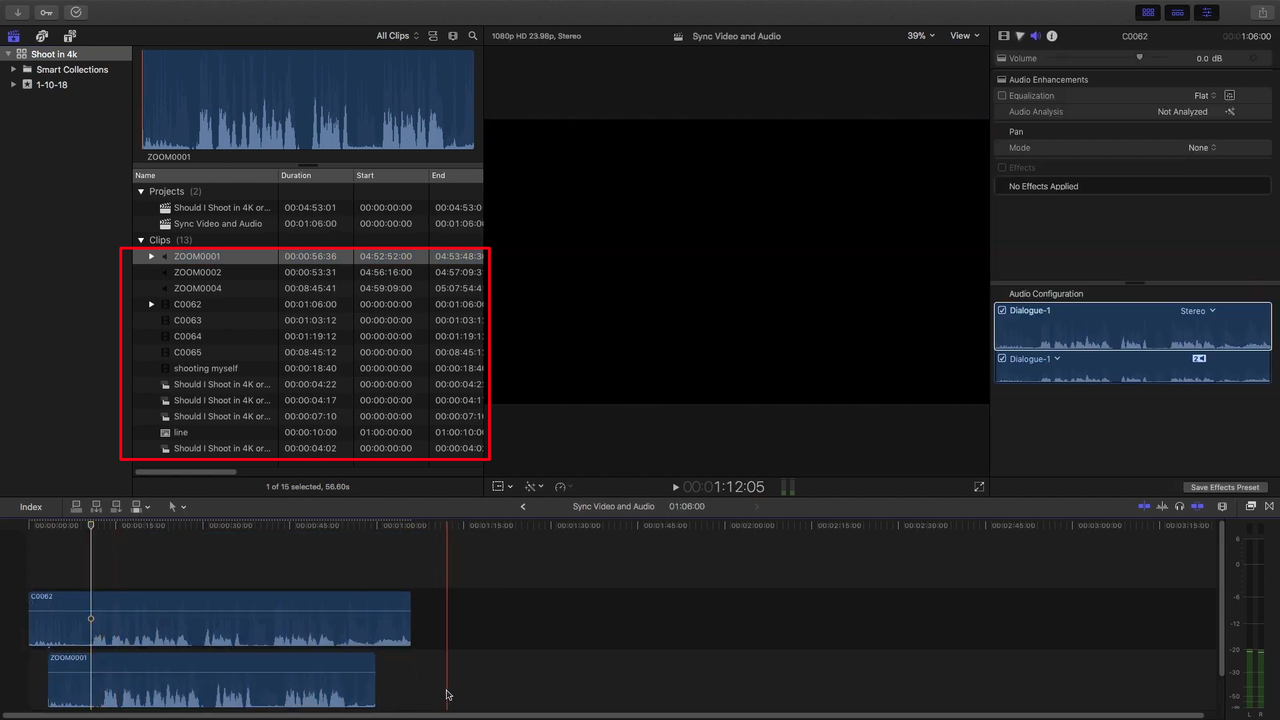Open the All Clips filter dropdown

pos(398,35)
